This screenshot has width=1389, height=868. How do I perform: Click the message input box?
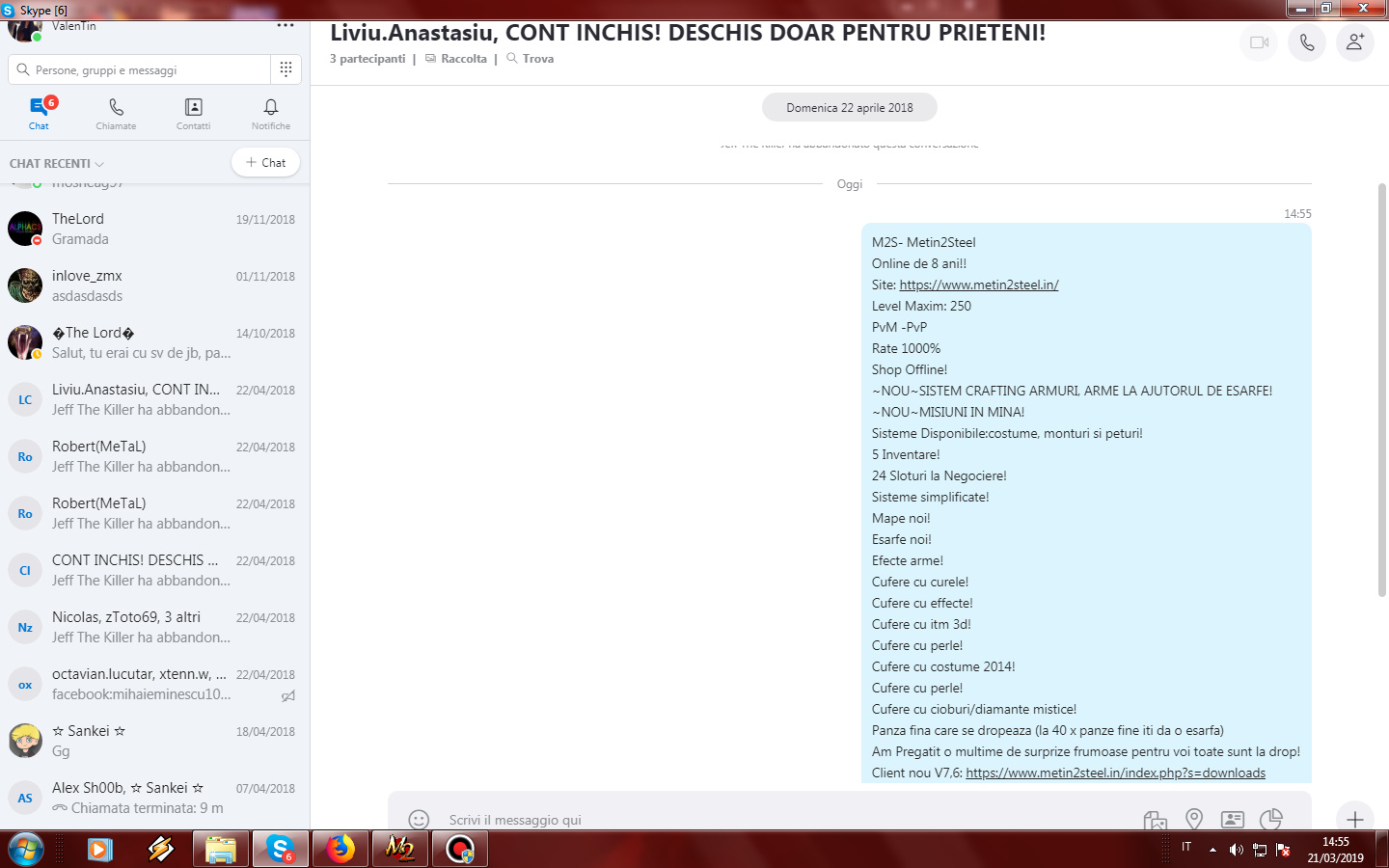click(x=786, y=820)
